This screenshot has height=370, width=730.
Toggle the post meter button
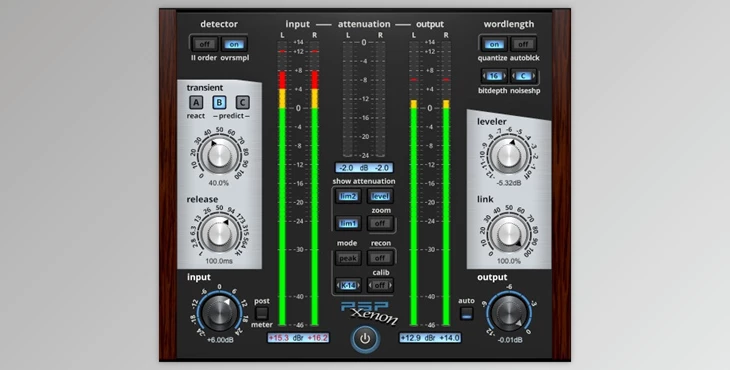point(262,313)
